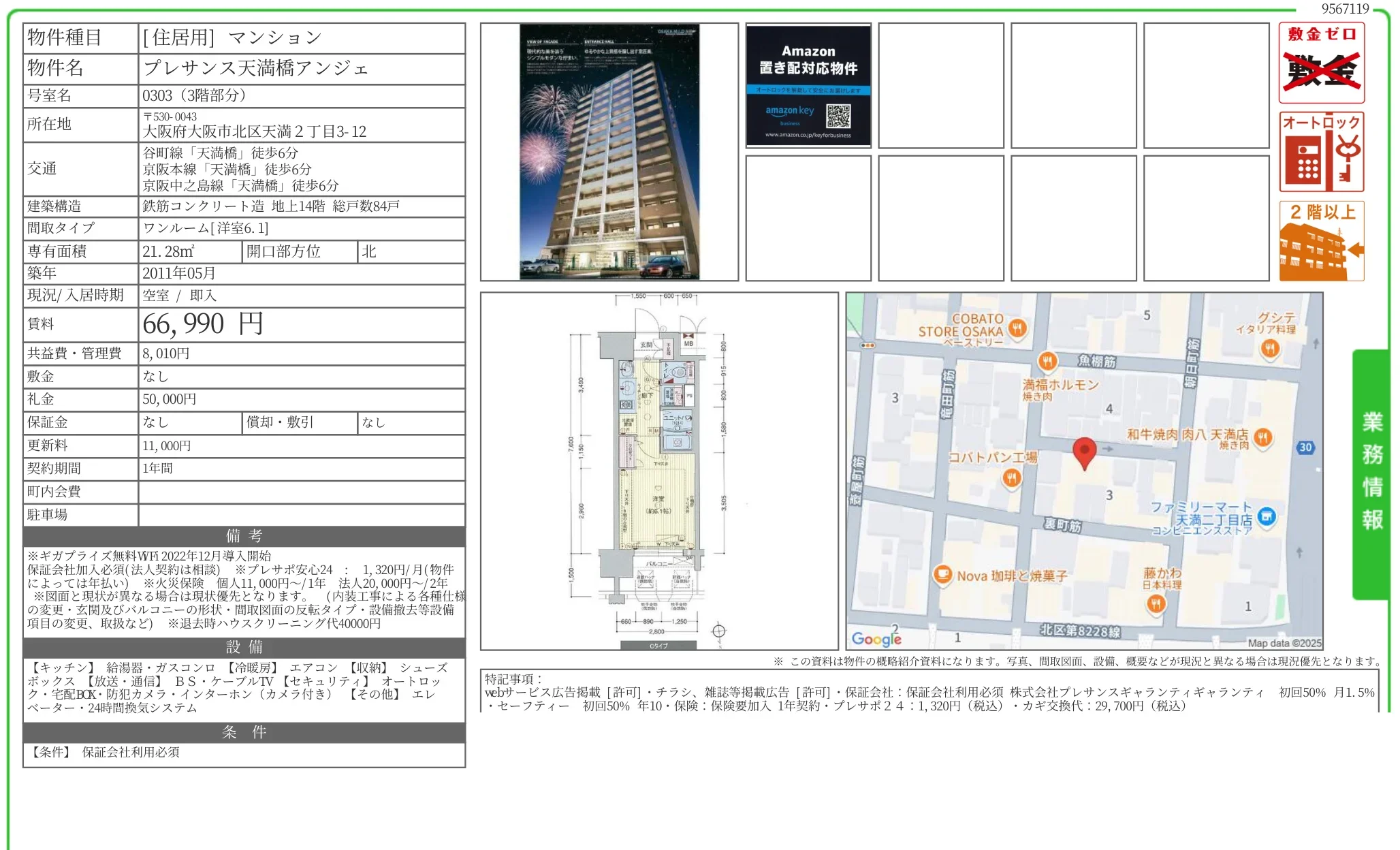This screenshot has width=1400, height=850.
Task: Click the コバトパン工場 bakery marker
Action: coord(1011,478)
